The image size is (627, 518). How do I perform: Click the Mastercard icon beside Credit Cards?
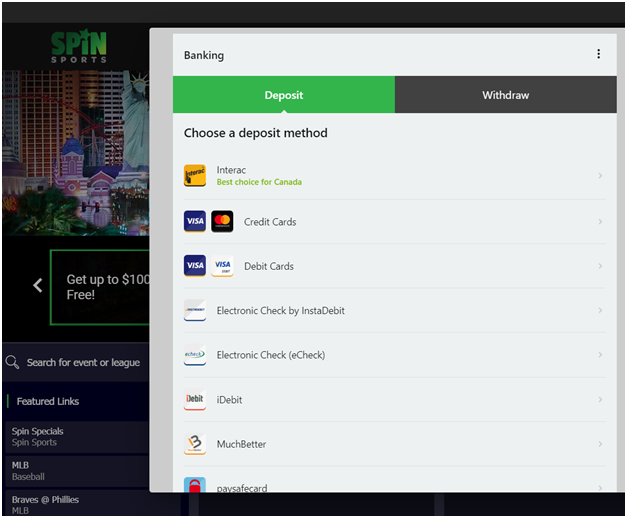tap(222, 221)
